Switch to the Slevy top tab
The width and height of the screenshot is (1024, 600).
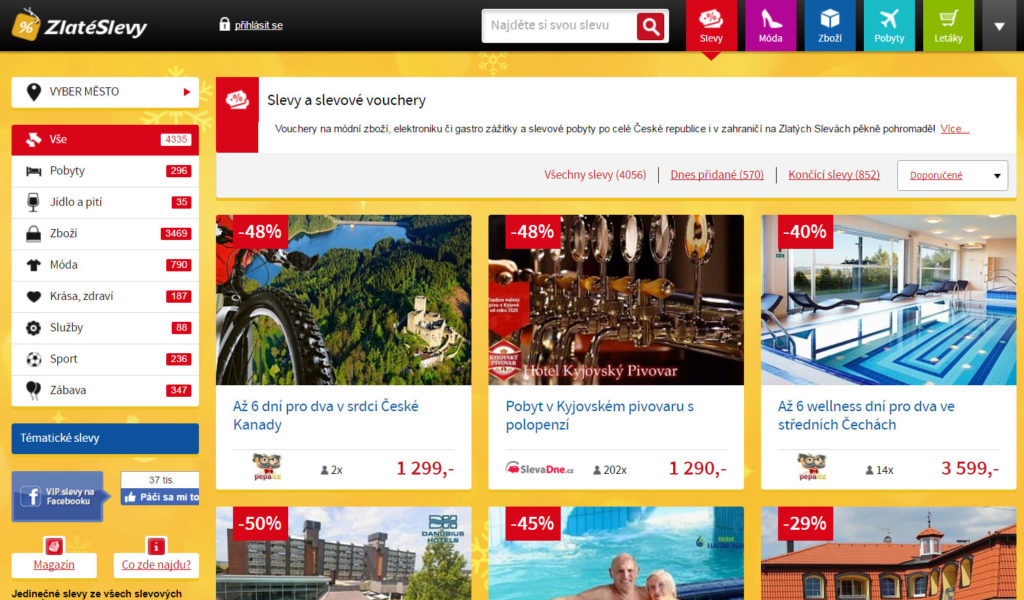click(x=711, y=25)
